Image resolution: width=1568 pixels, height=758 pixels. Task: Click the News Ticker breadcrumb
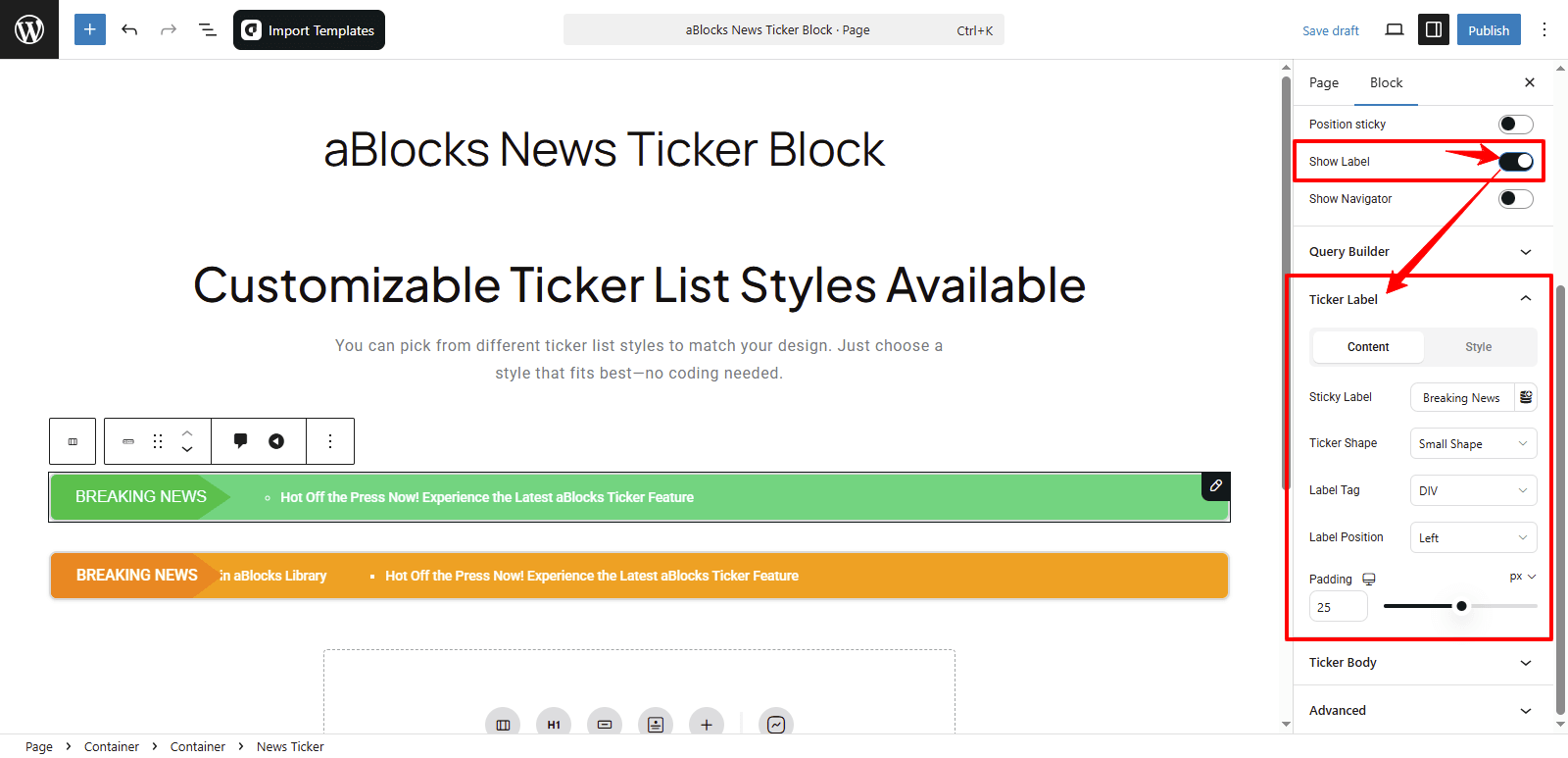coord(290,747)
